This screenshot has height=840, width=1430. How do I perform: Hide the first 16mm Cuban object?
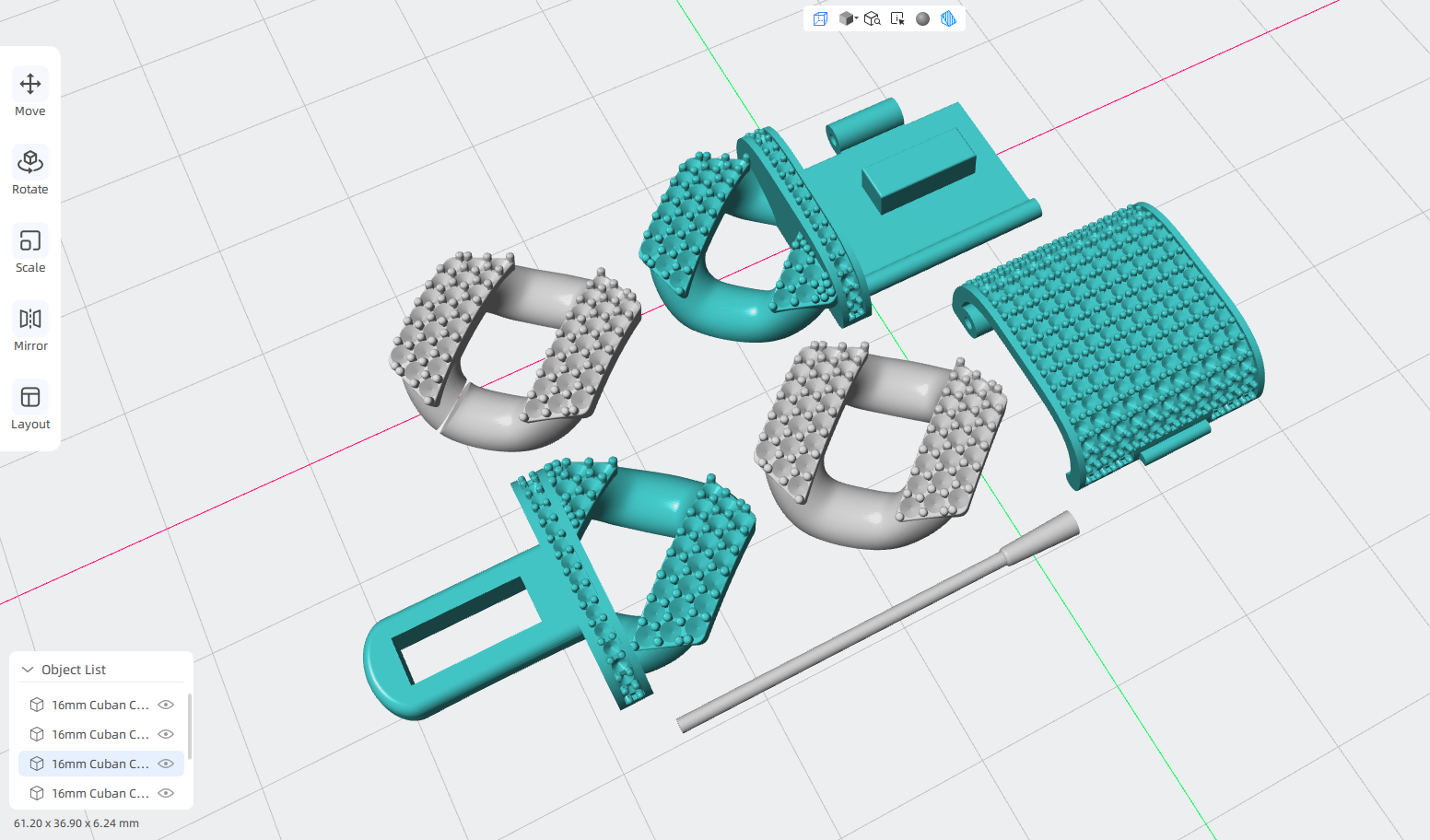tap(166, 705)
